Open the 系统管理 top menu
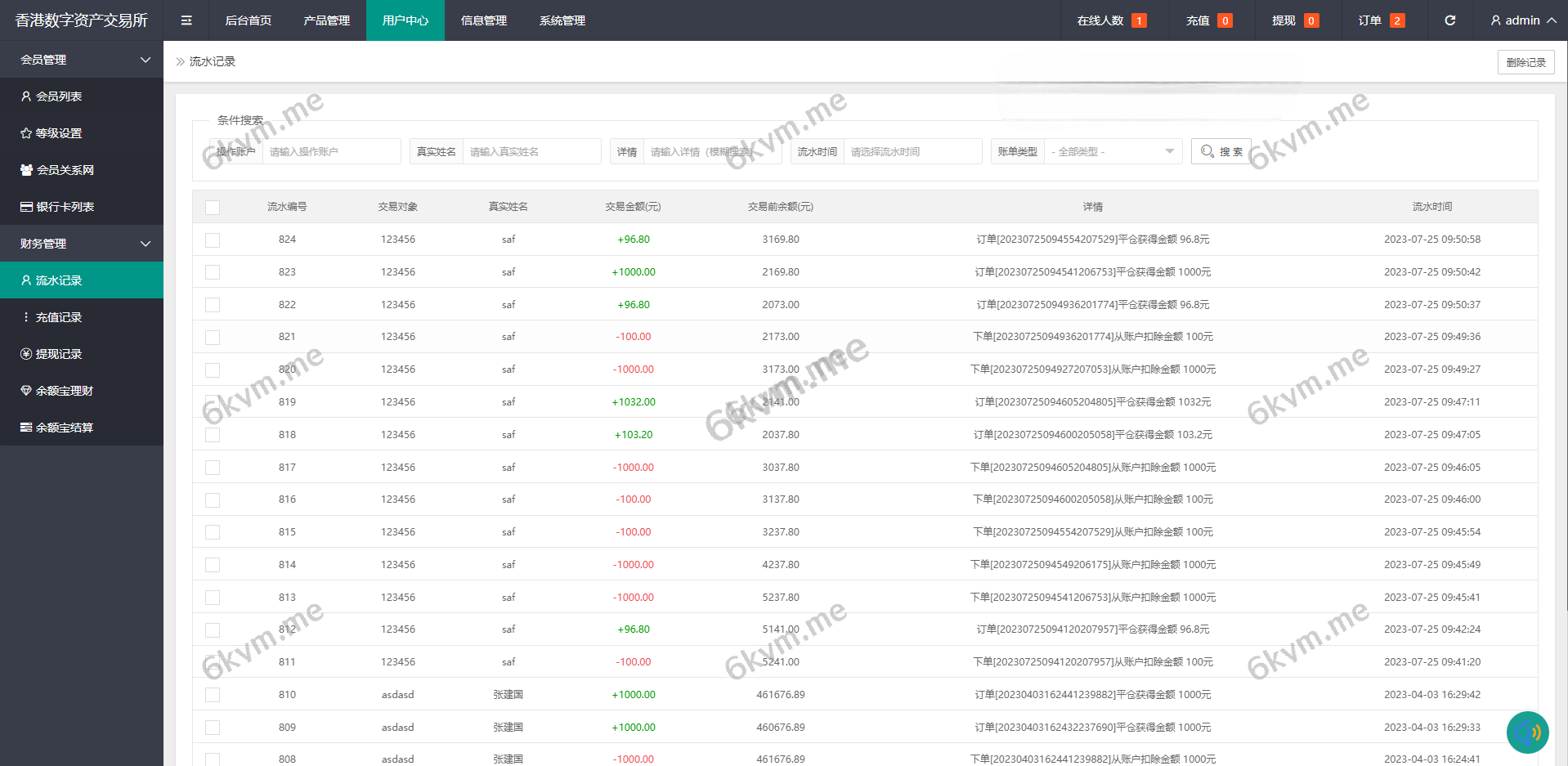The image size is (1568, 766). 562,20
